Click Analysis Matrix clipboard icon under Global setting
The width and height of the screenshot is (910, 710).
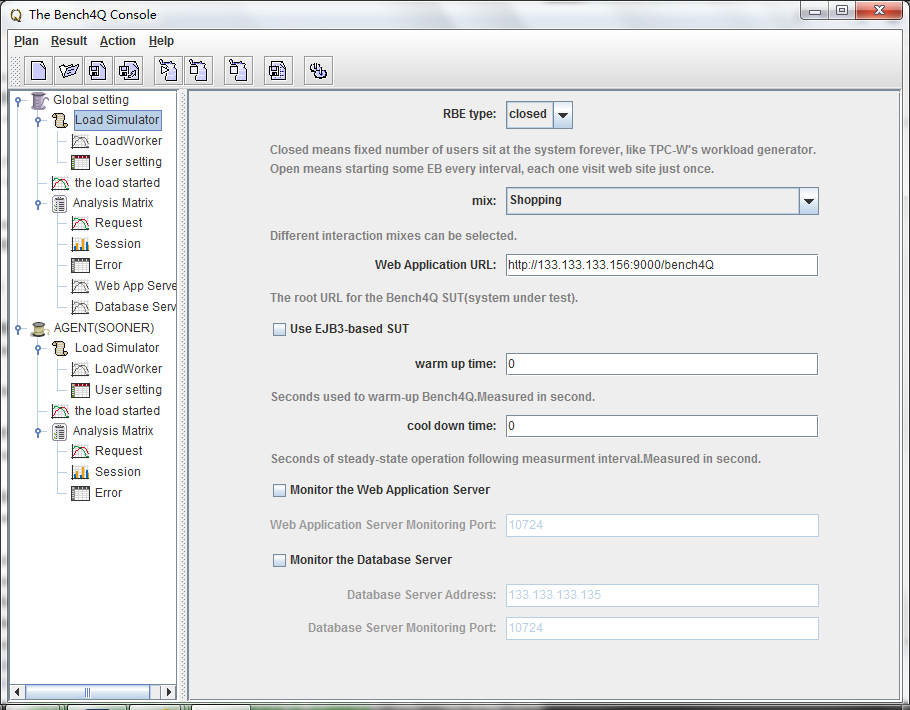coord(59,203)
